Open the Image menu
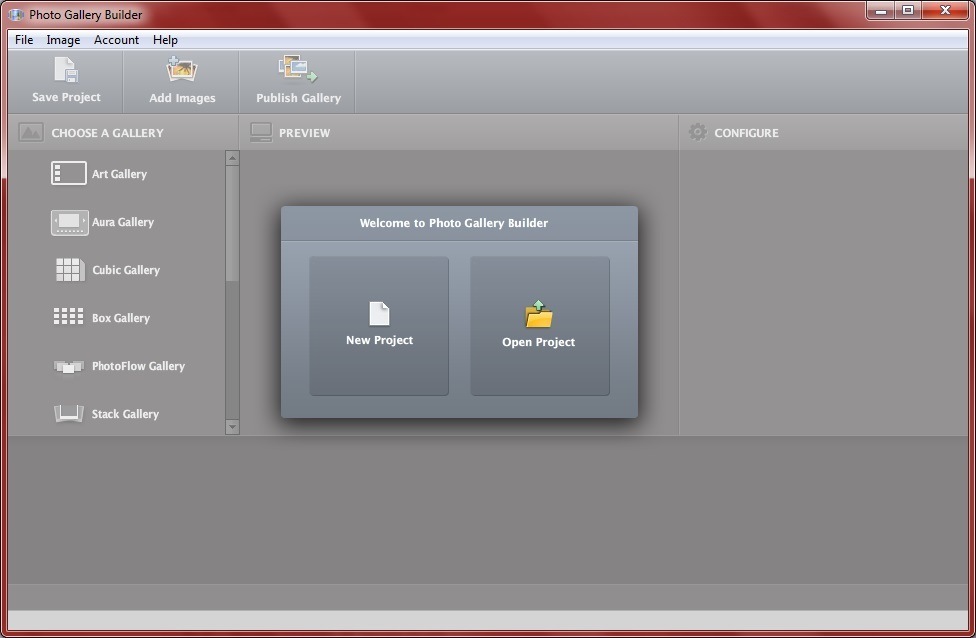 (x=63, y=39)
